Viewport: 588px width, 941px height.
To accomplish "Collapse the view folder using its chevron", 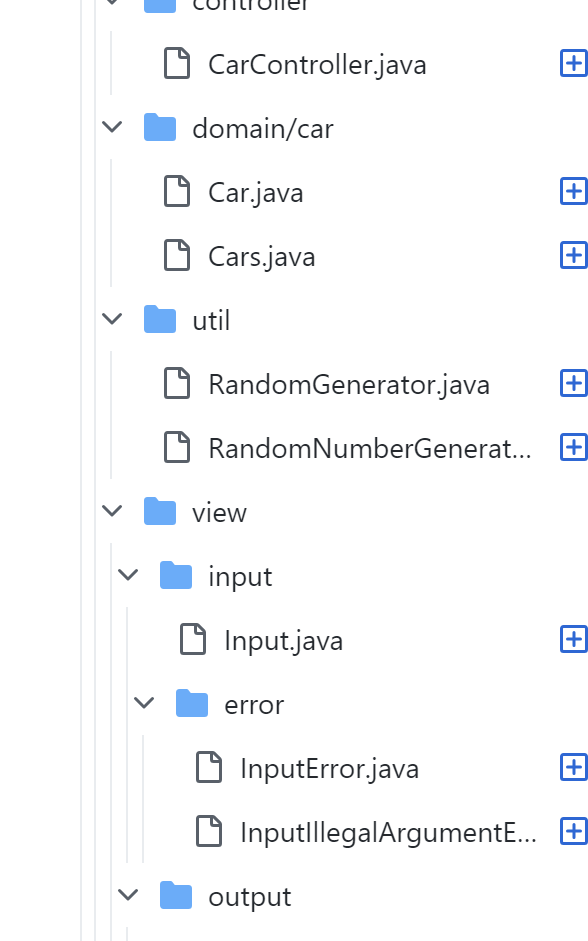I will [x=112, y=511].
